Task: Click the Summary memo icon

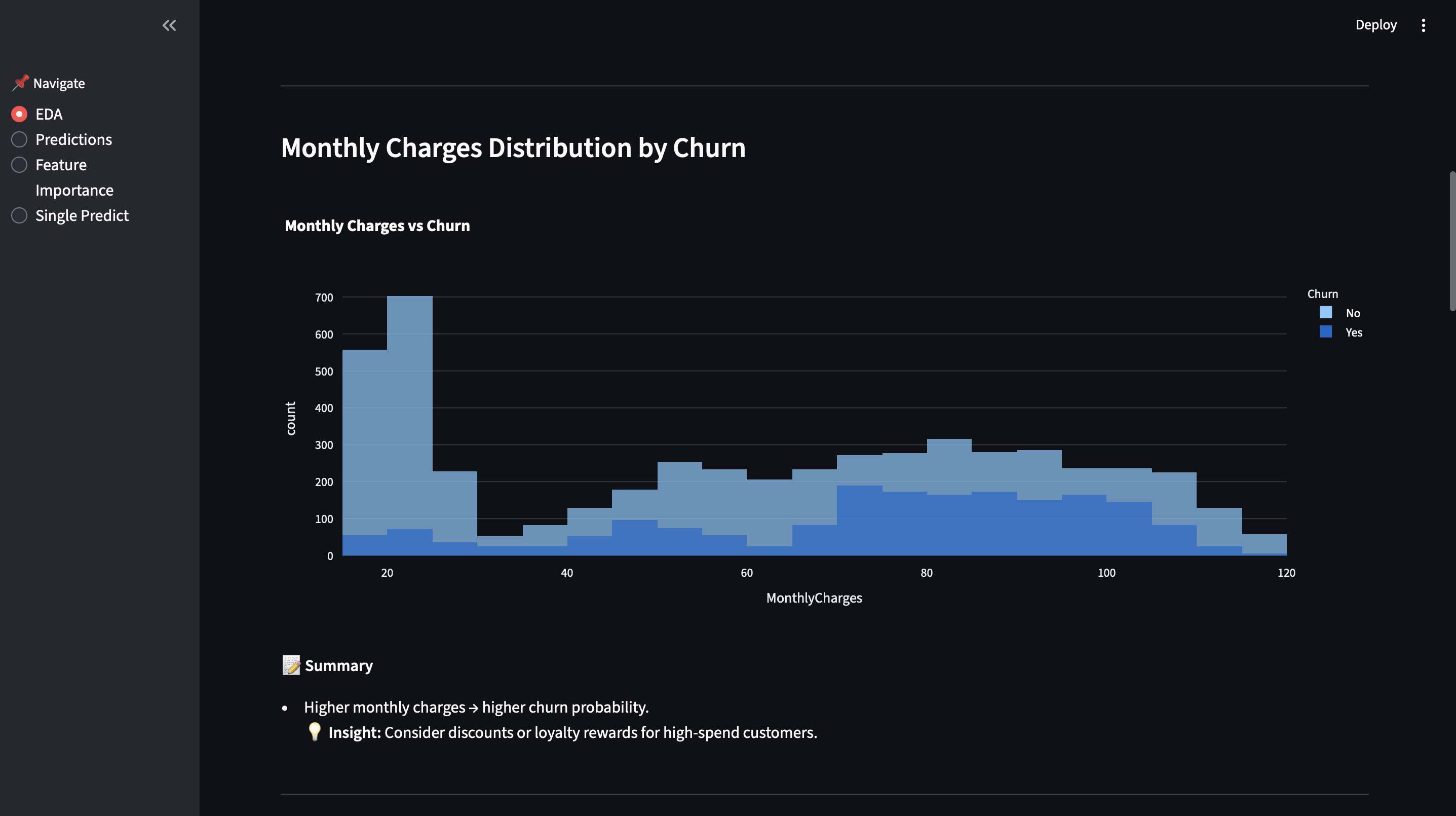Action: [x=291, y=665]
